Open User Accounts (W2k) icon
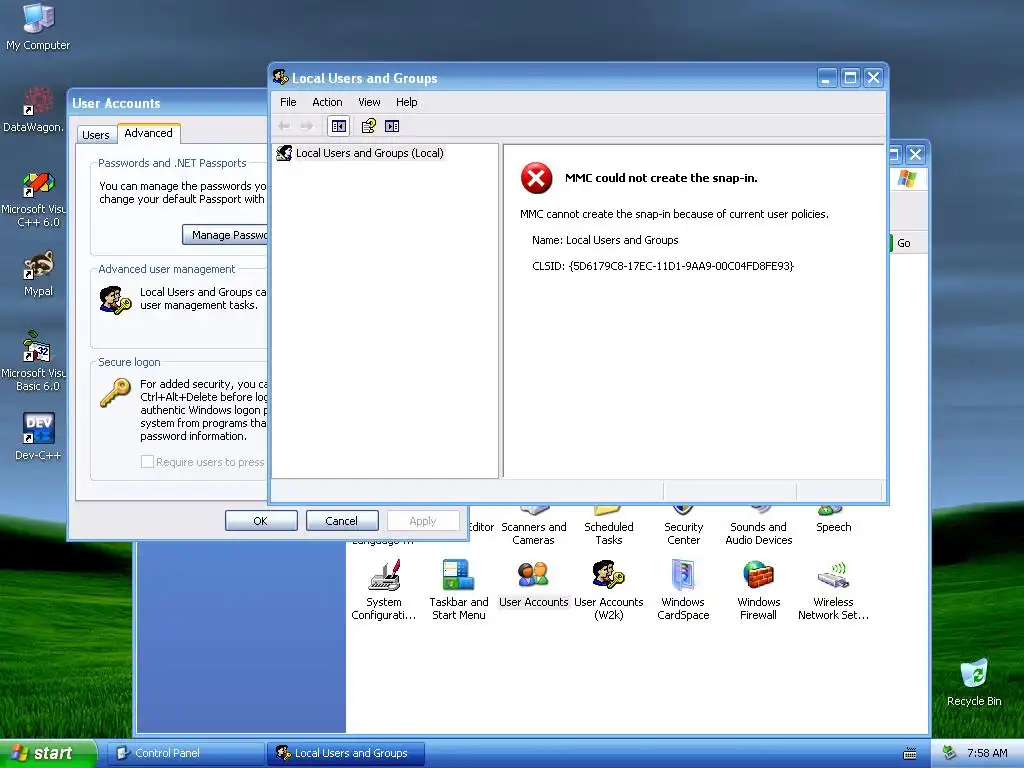 (608, 590)
